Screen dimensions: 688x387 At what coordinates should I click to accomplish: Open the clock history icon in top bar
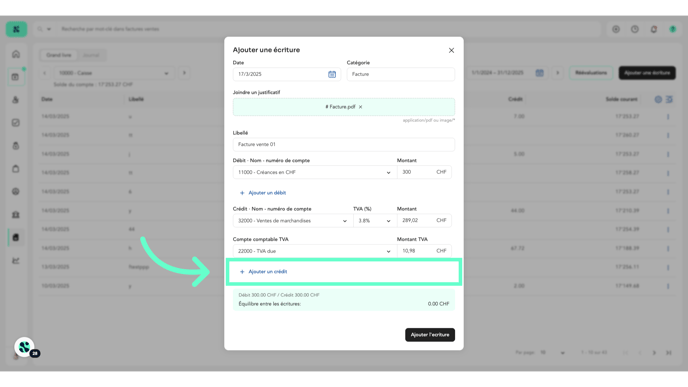click(x=635, y=29)
